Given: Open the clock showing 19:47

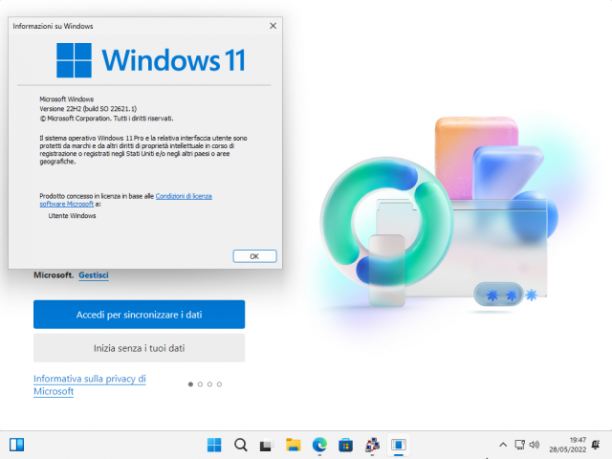Looking at the screenshot, I should (x=568, y=445).
